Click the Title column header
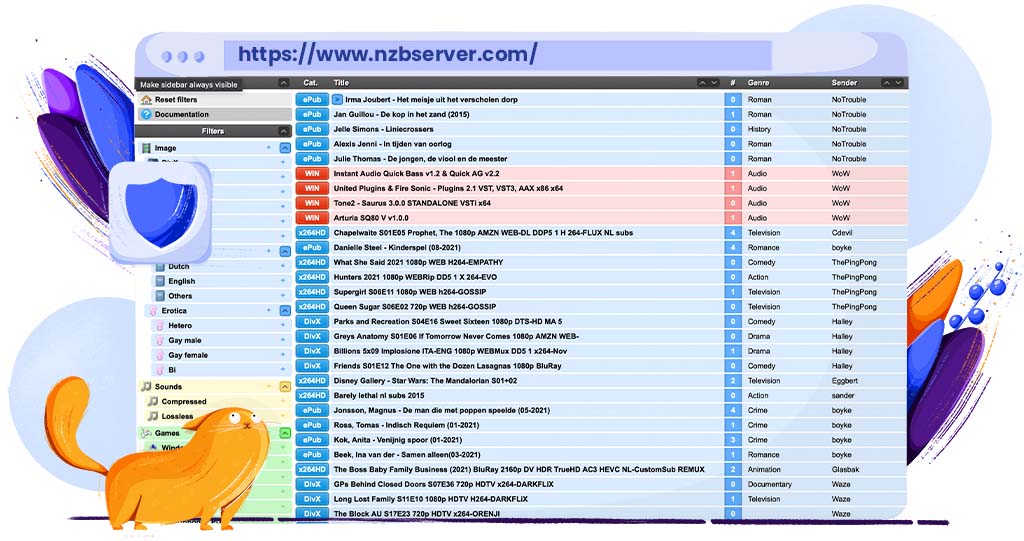This screenshot has width=1024, height=541. (x=341, y=83)
